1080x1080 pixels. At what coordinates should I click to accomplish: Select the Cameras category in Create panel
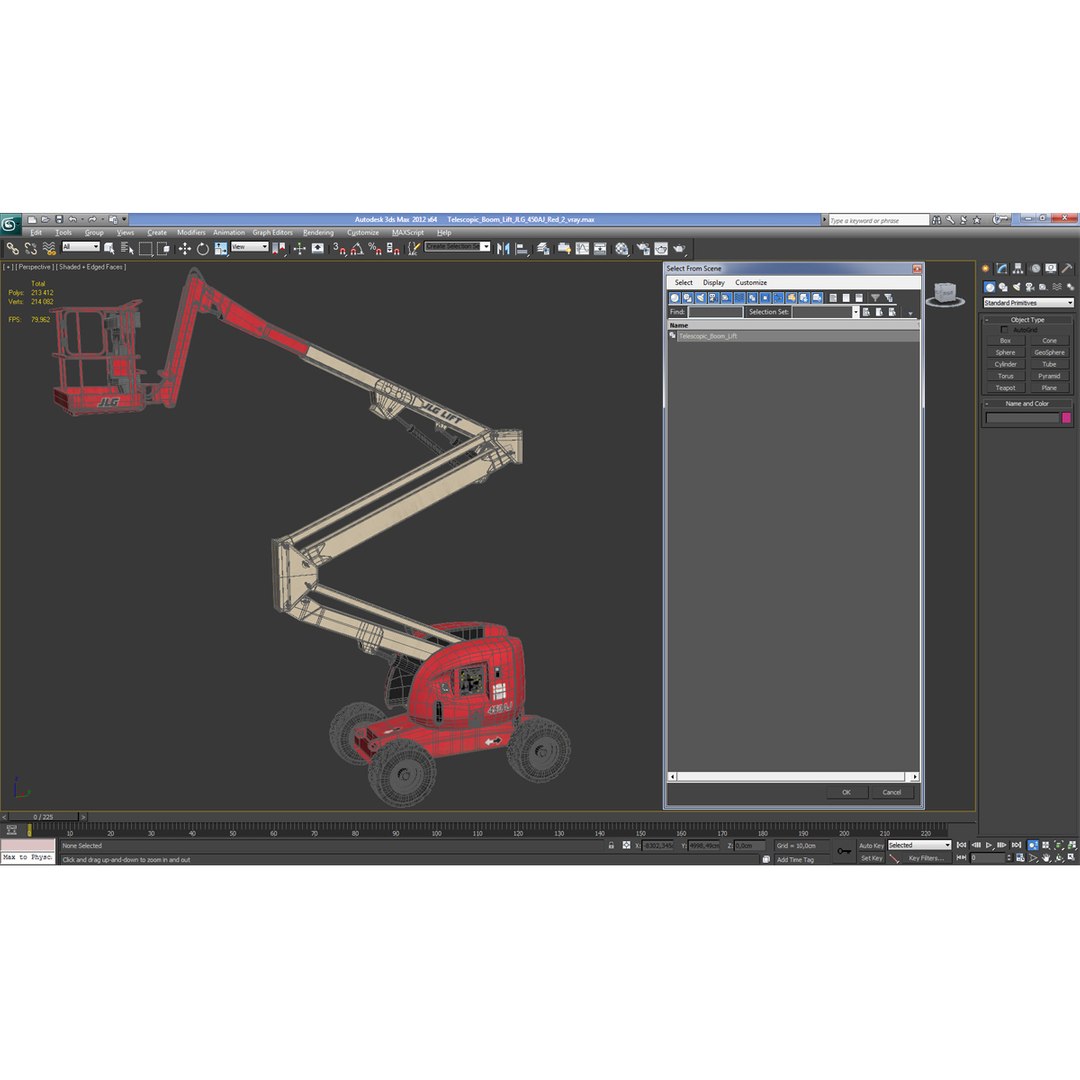pos(1030,287)
